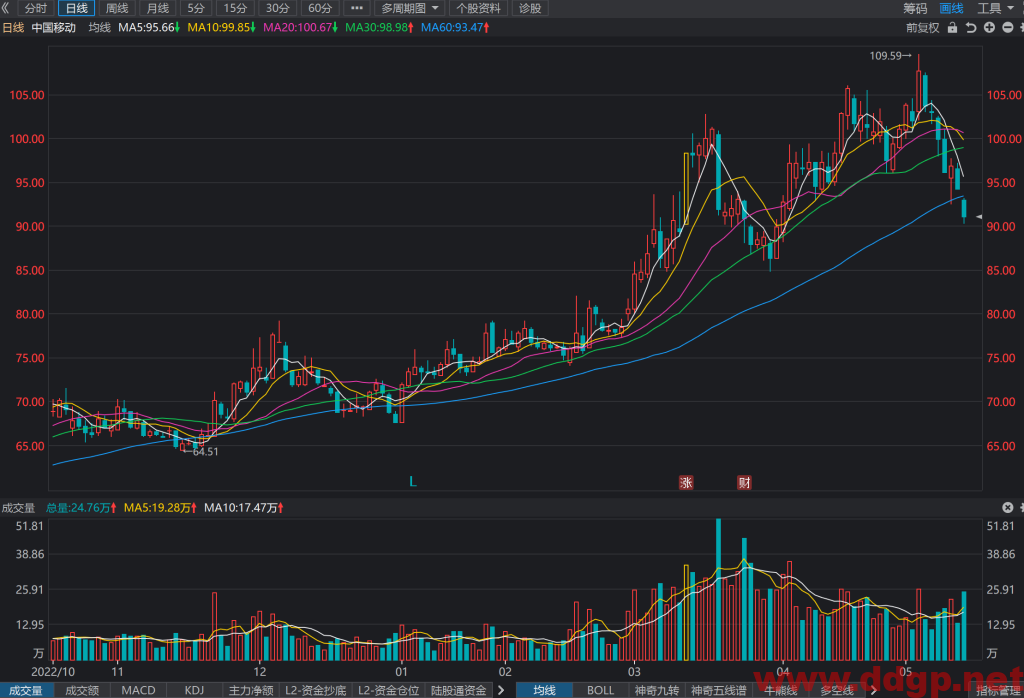Click the collapse double-chevron at top left
Image resolution: width=1024 pixels, height=698 pixels.
5,8
